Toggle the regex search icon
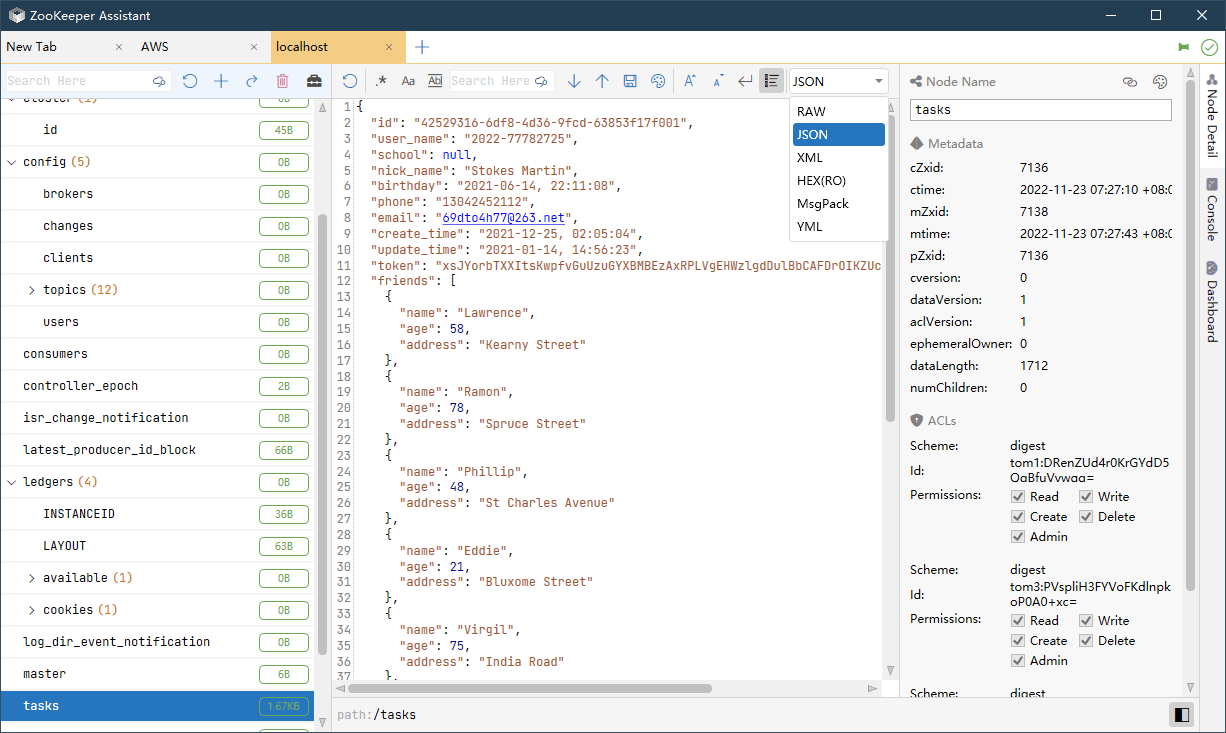The width and height of the screenshot is (1226, 733). (380, 81)
